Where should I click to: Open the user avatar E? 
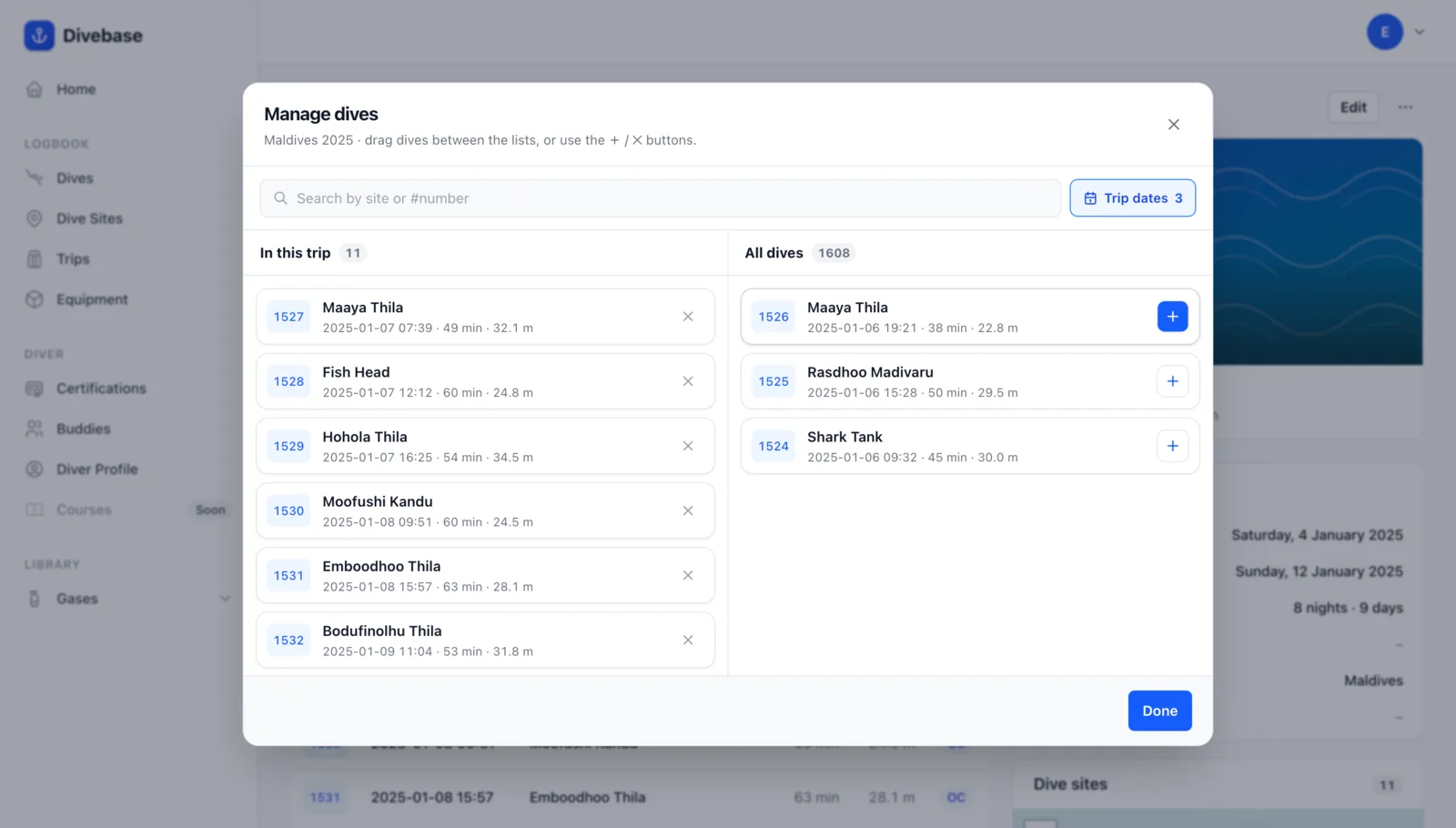pyautogui.click(x=1385, y=33)
